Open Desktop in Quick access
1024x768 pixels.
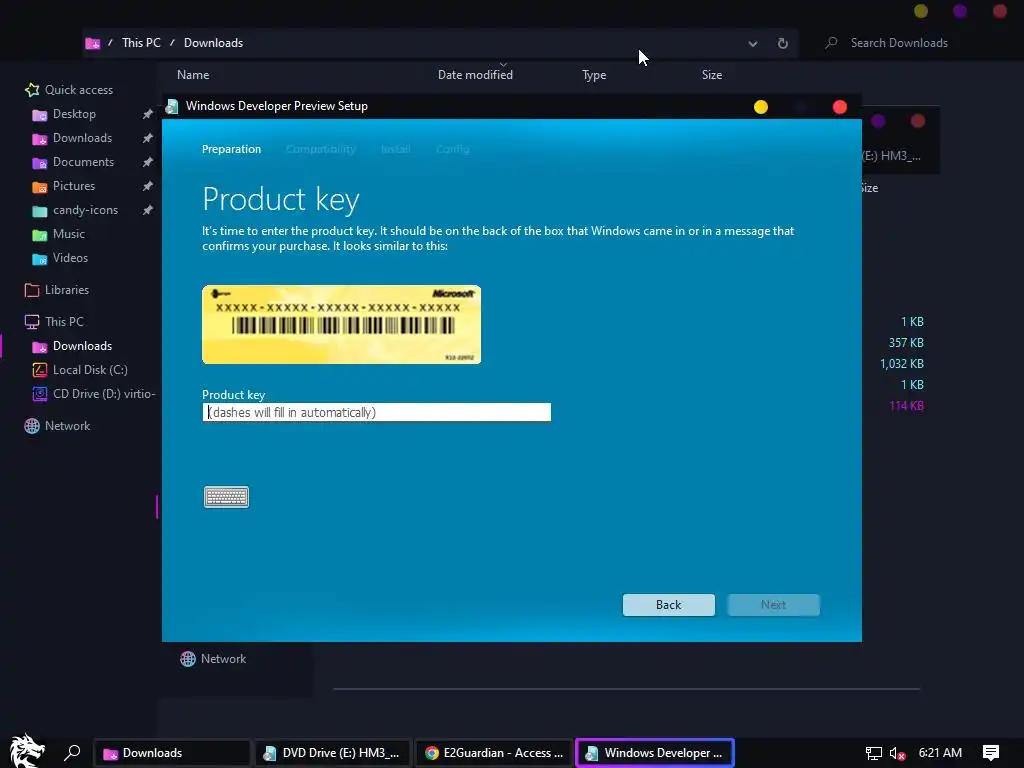point(74,114)
